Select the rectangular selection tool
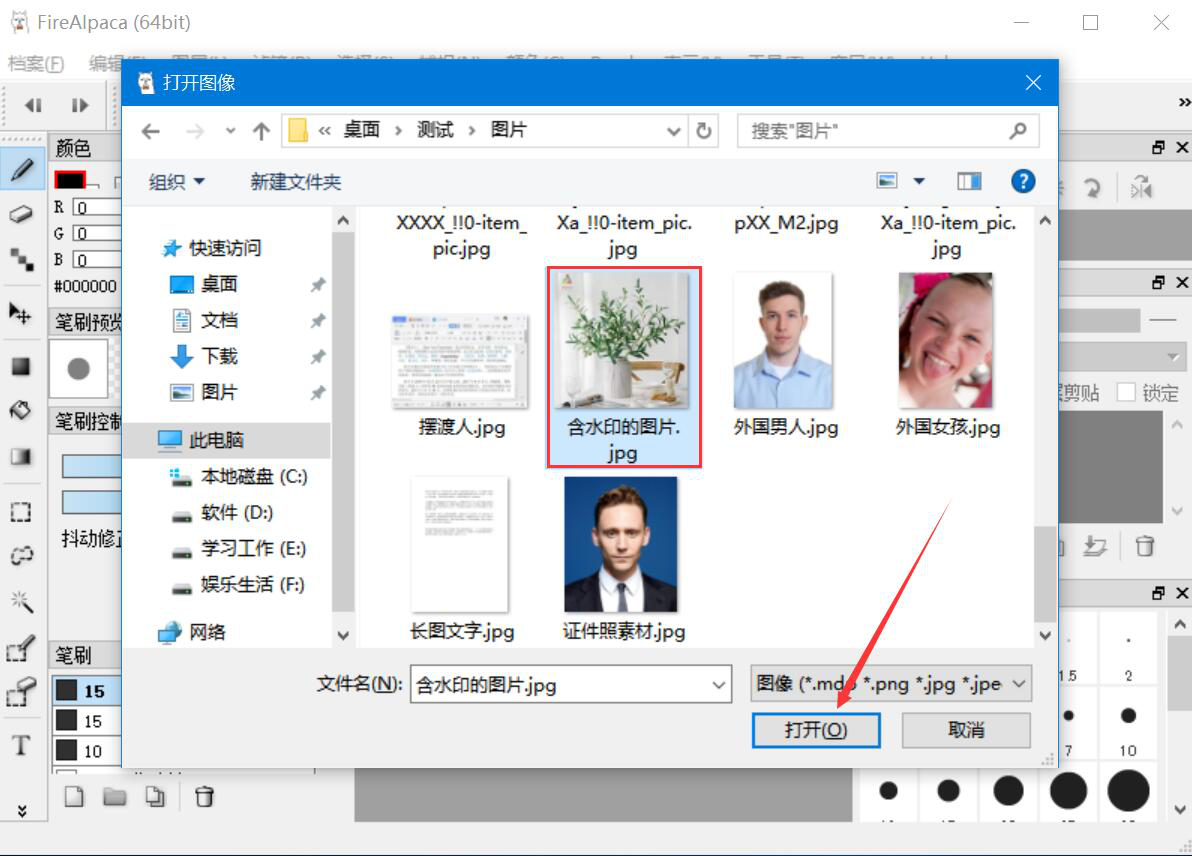 tap(21, 512)
